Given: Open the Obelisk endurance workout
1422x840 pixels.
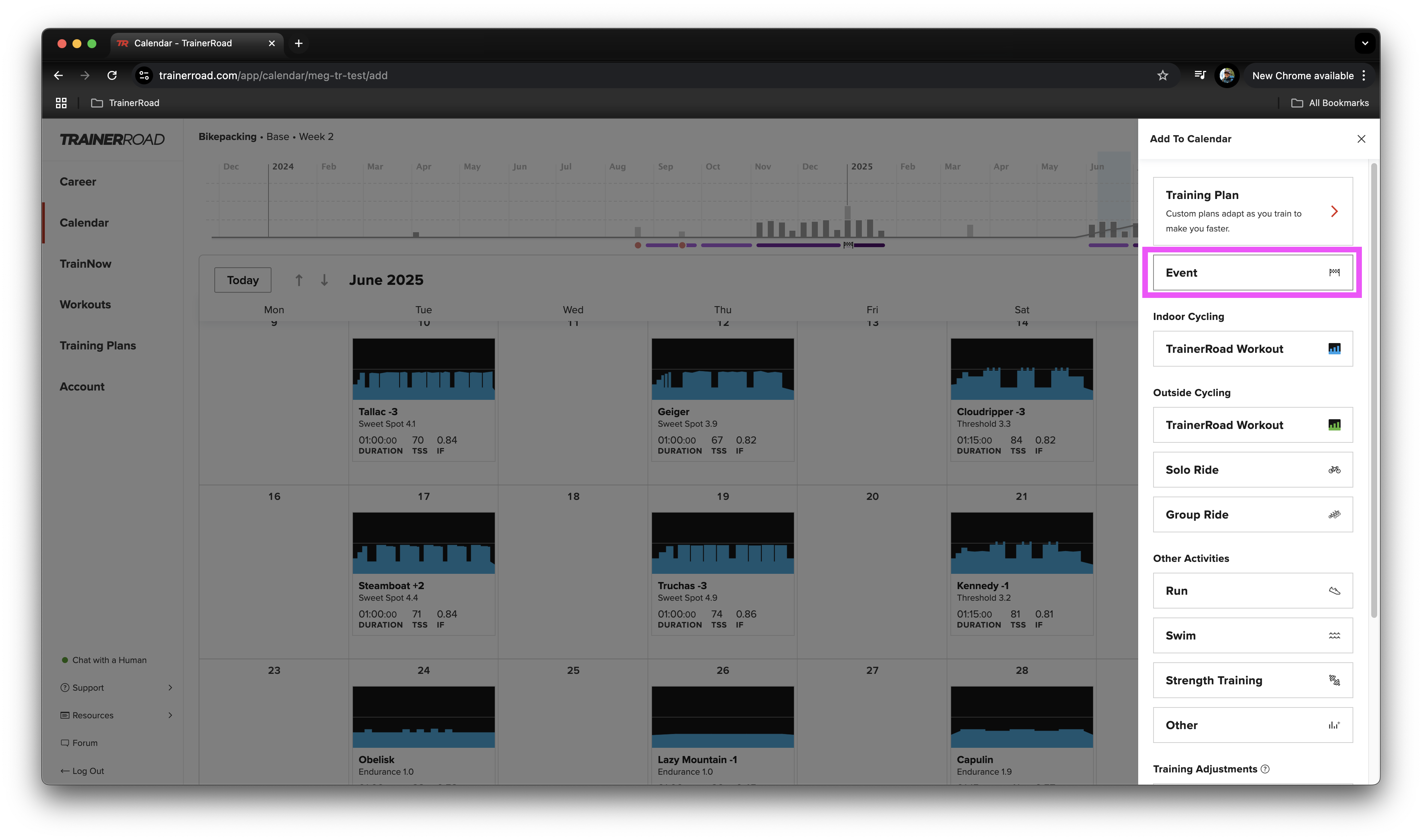Looking at the screenshot, I should (423, 735).
